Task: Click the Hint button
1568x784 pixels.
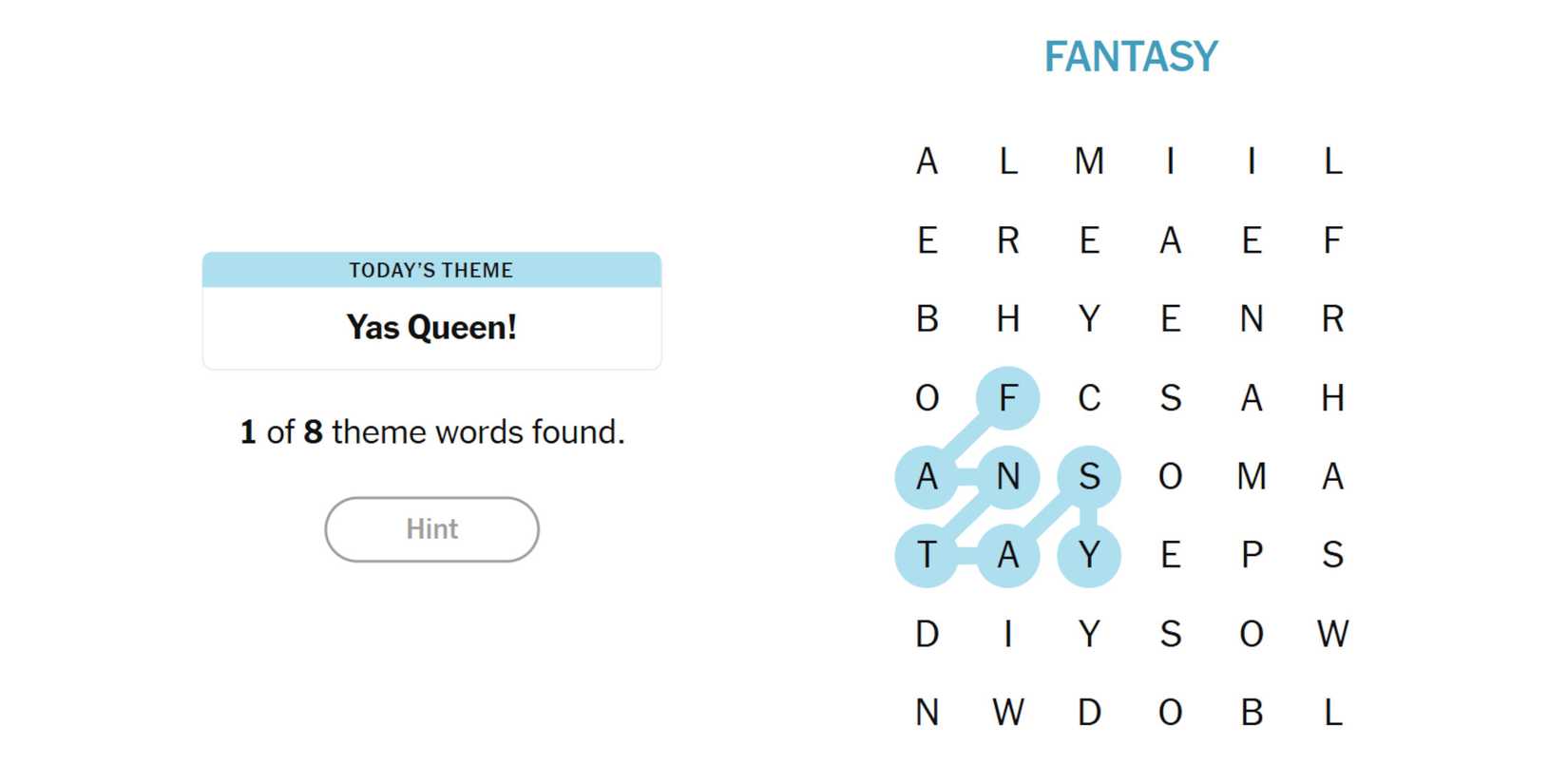Action: click(431, 529)
